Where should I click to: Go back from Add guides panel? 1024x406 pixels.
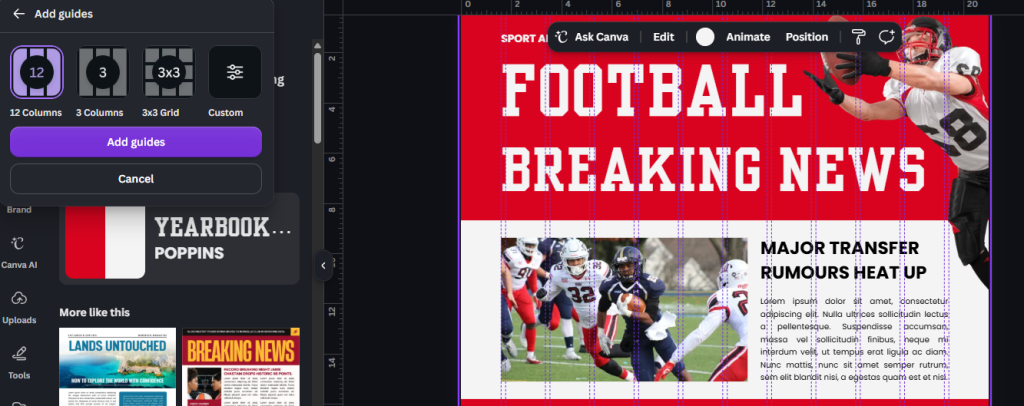[x=19, y=14]
